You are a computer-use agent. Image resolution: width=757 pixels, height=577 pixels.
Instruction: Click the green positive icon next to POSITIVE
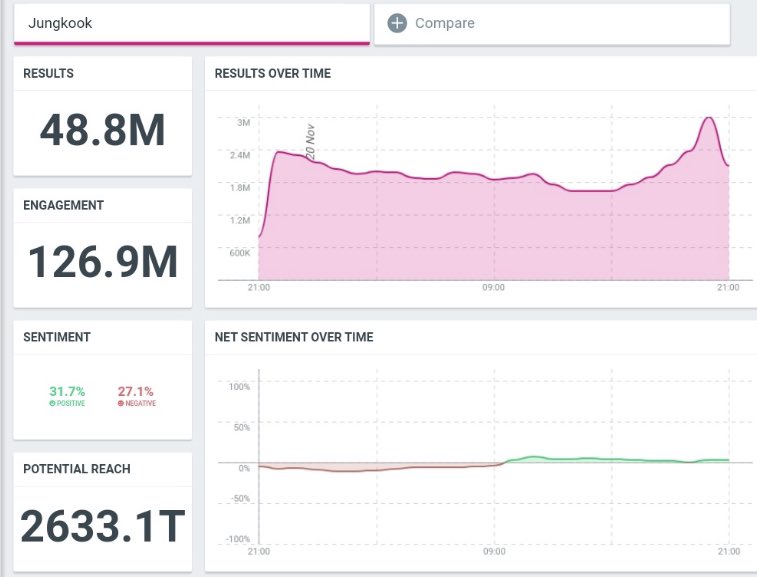(x=52, y=403)
